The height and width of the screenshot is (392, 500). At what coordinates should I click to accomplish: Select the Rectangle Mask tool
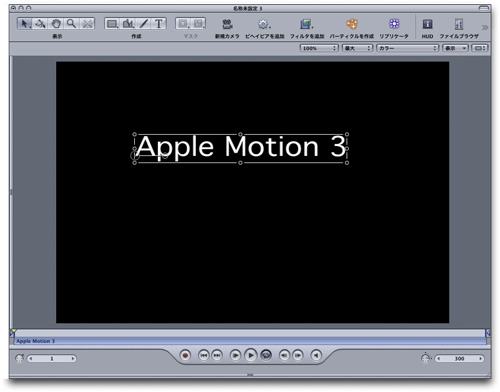click(183, 24)
